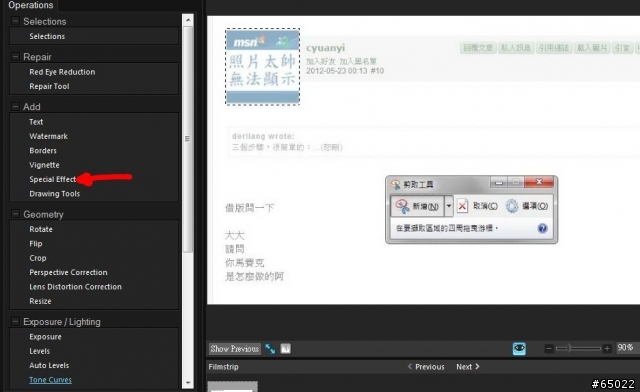Open Special Effect in the Add group
Viewport: 640px width, 392px height.
(x=52, y=179)
